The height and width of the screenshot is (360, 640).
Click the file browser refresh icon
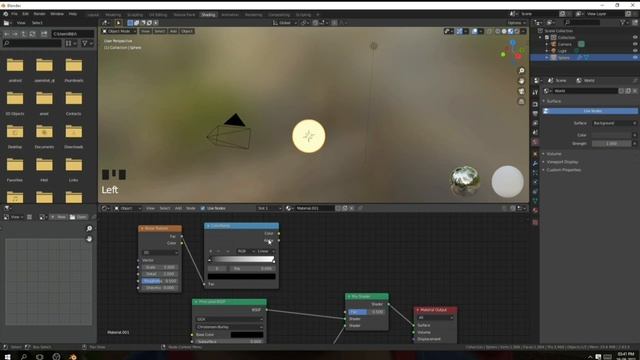pos(33,34)
